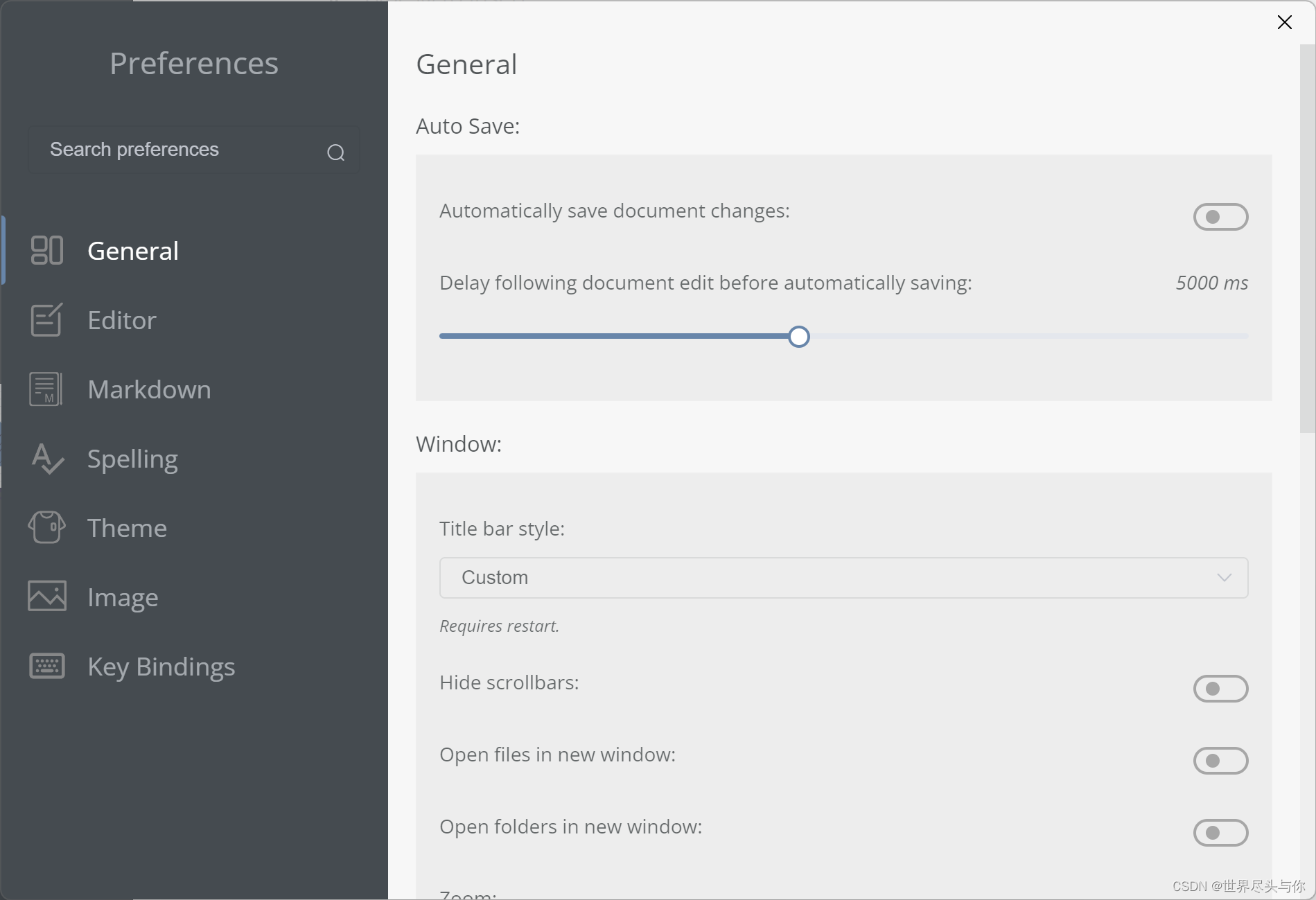This screenshot has width=1316, height=900.
Task: Click the auto save delay slider handle
Action: tap(799, 337)
